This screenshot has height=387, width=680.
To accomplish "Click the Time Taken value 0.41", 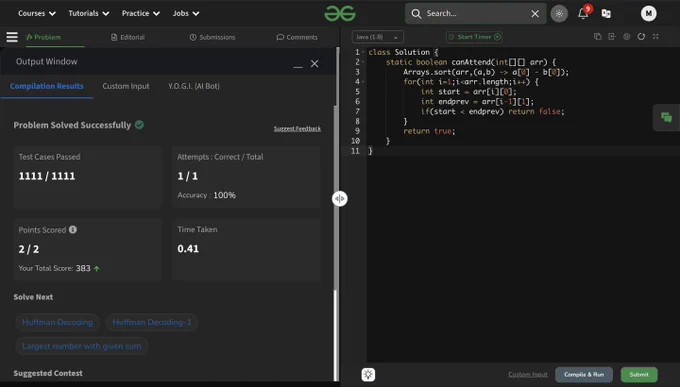I will [x=188, y=249].
